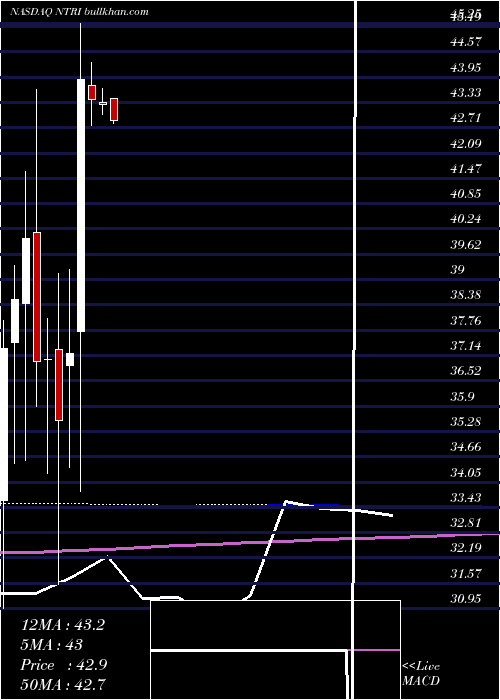The height and width of the screenshot is (700, 500).
Task: Click the 39 price axis label
Action: pos(458,270)
